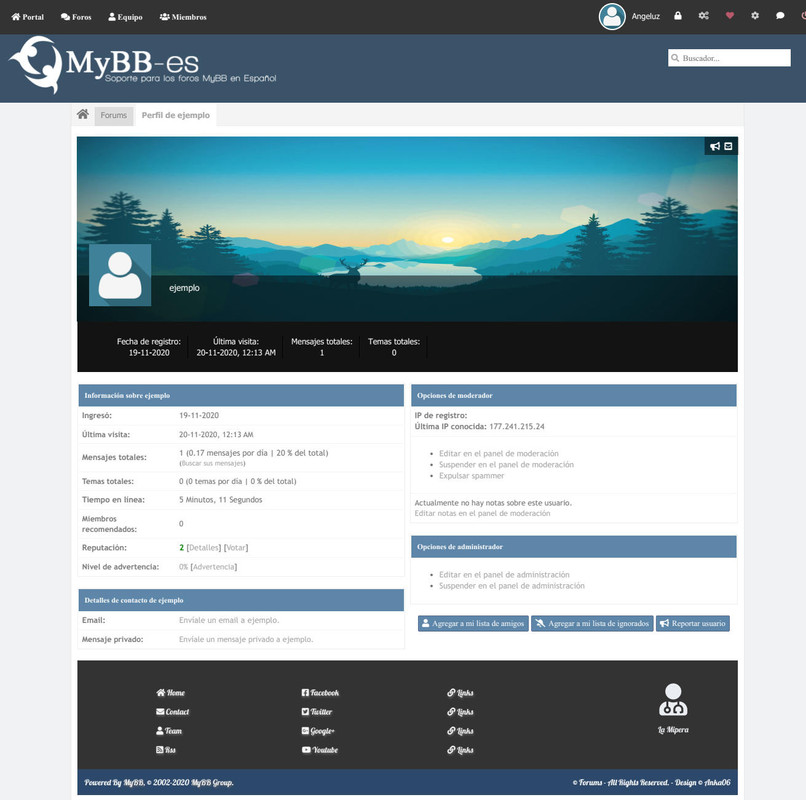
Task: Click the ejemplo profile avatar image
Action: 120,275
